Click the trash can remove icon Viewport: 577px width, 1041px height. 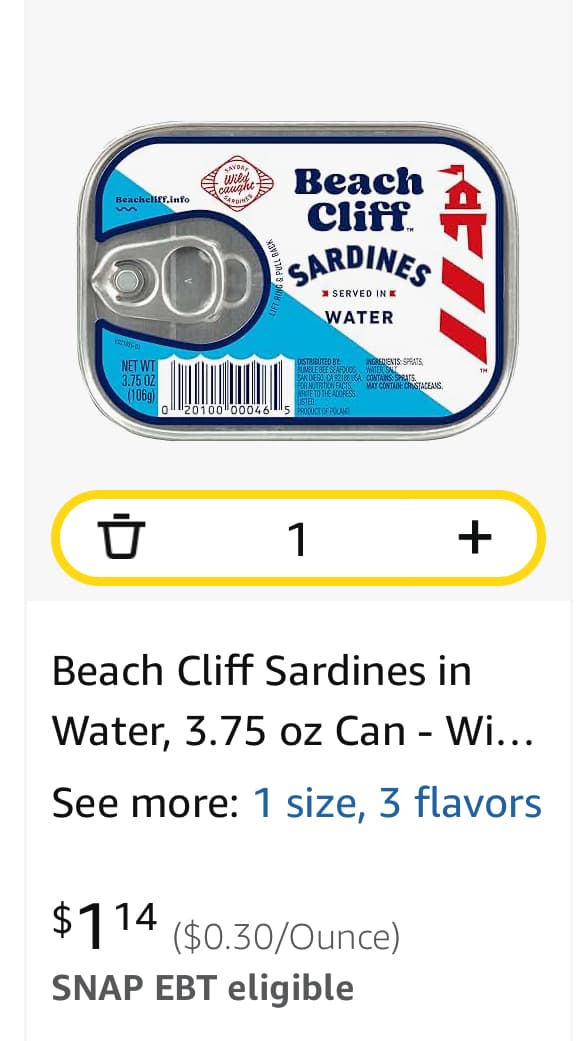pyautogui.click(x=121, y=536)
